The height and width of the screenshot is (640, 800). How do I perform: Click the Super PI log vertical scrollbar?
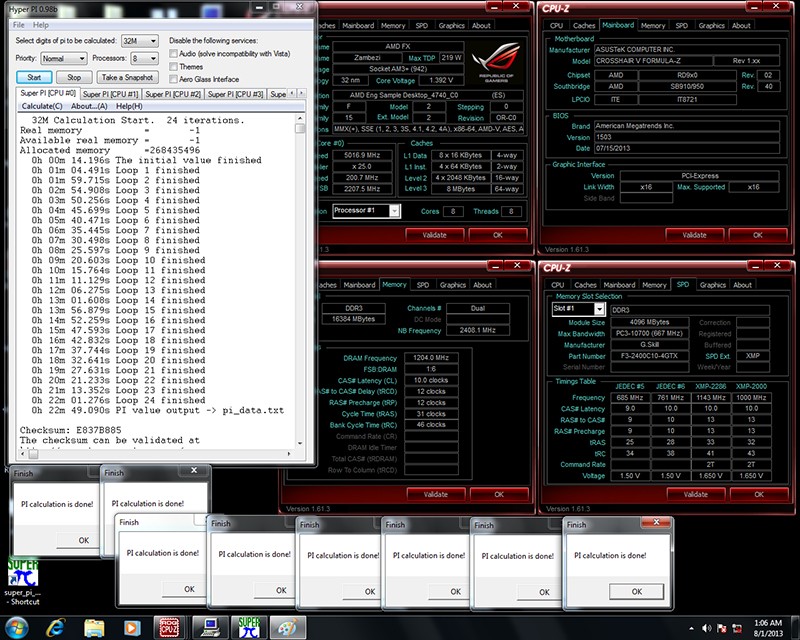pyautogui.click(x=300, y=279)
